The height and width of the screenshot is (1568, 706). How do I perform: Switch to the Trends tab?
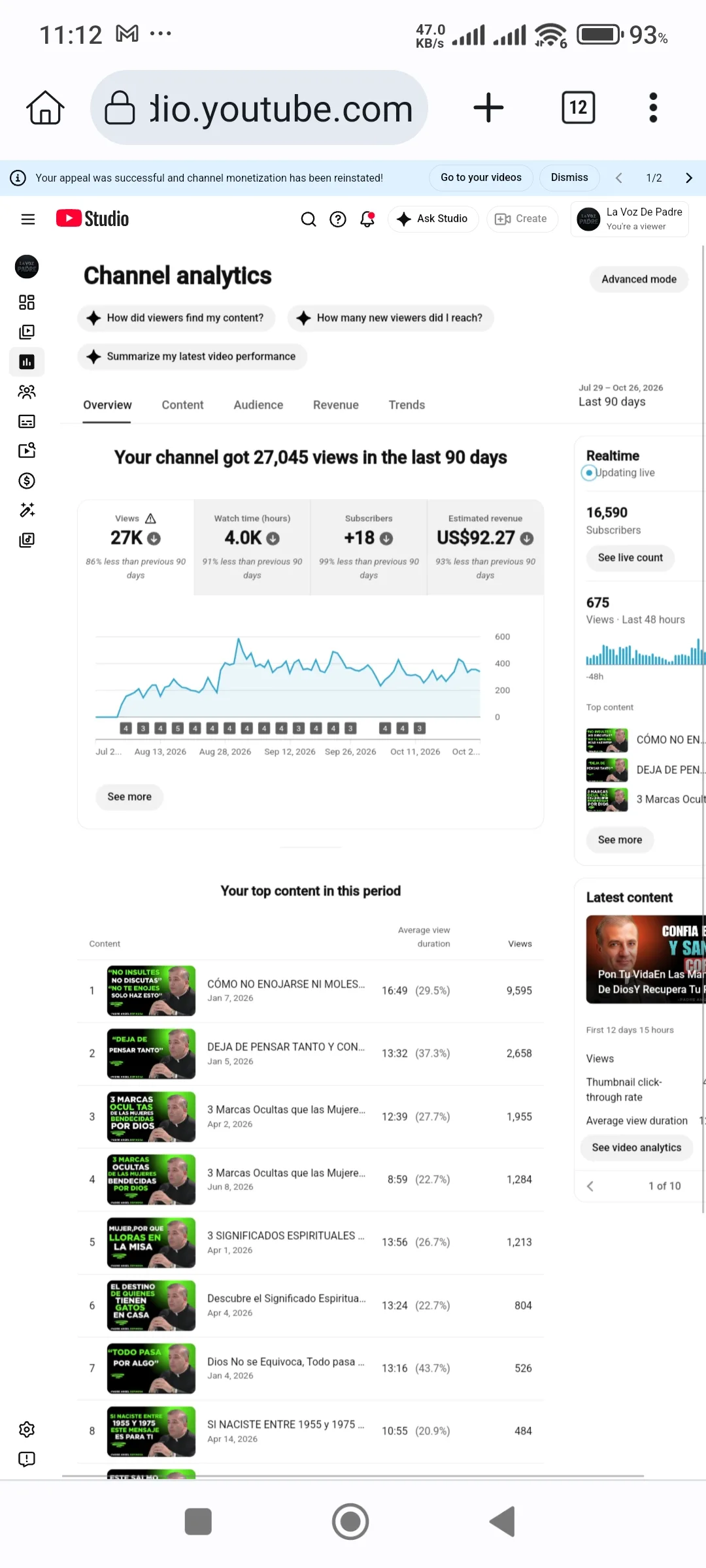pos(407,405)
